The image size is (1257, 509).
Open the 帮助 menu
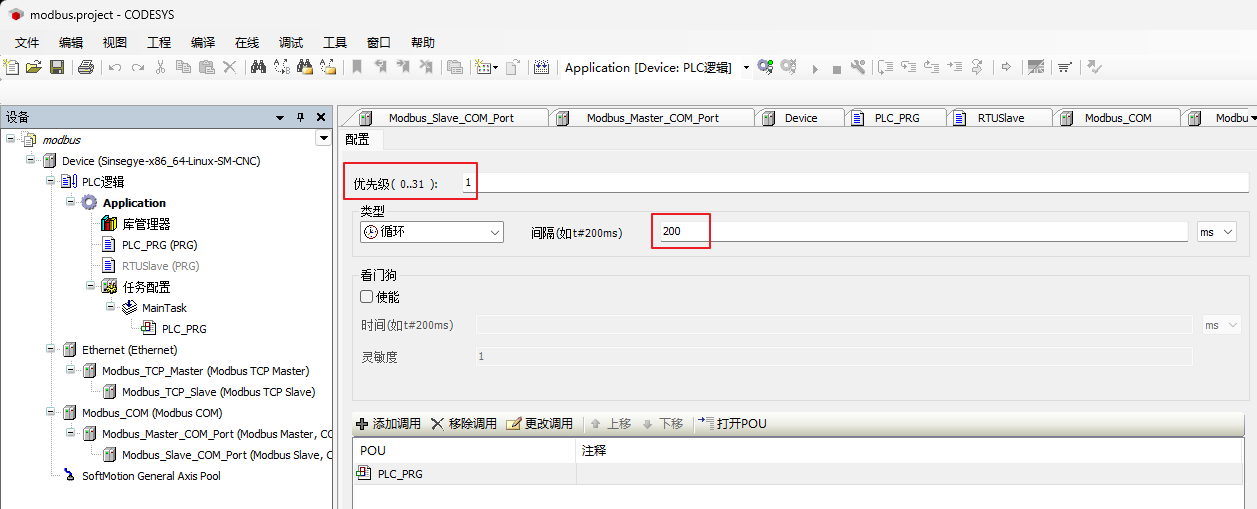(x=423, y=42)
